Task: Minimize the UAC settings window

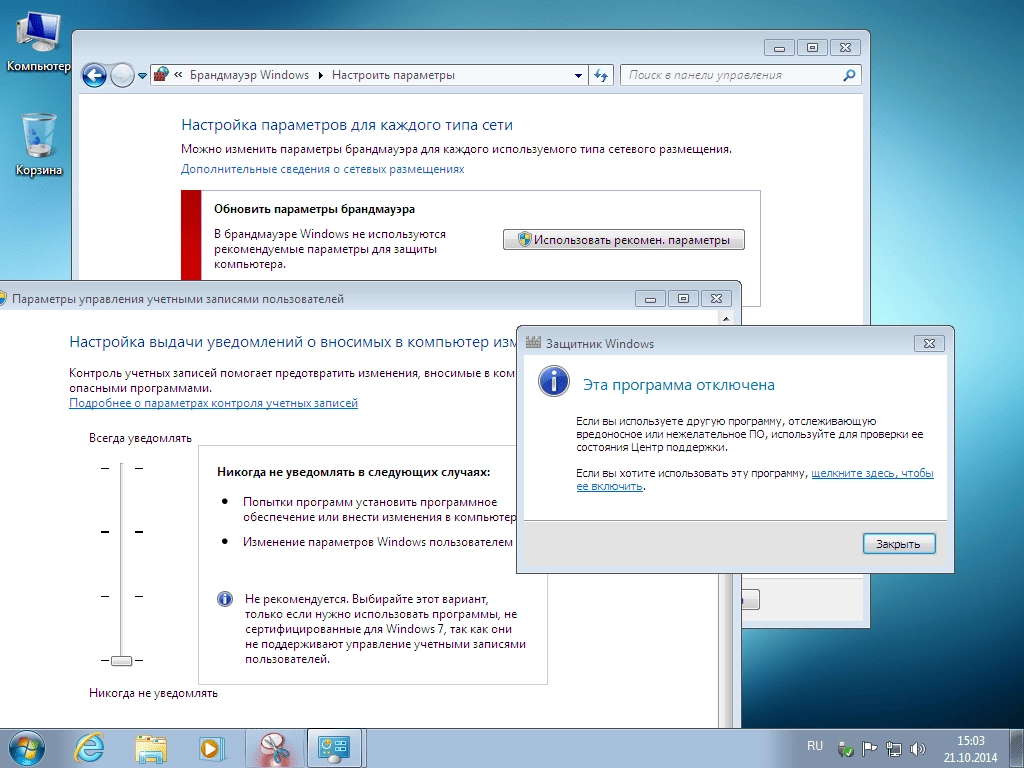Action: (650, 298)
